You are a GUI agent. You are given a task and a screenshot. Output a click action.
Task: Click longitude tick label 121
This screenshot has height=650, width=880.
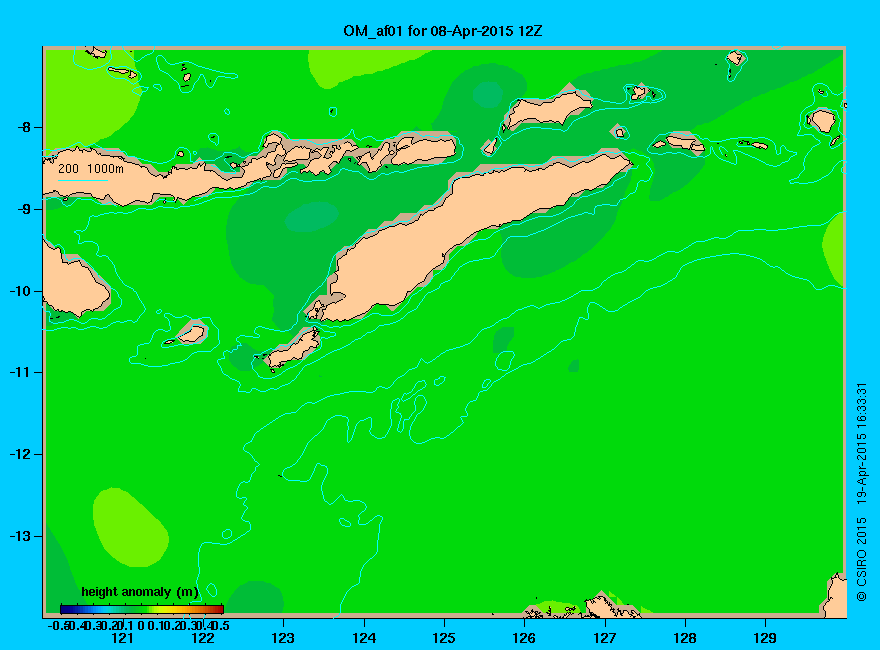tap(122, 638)
